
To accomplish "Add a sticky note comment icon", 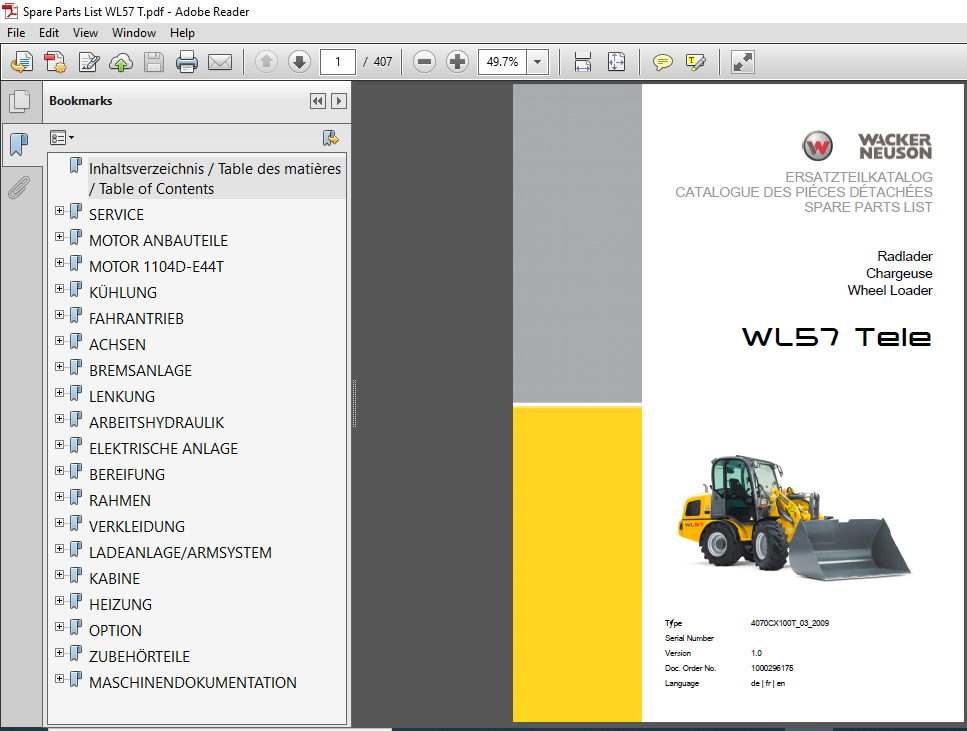I will (662, 62).
